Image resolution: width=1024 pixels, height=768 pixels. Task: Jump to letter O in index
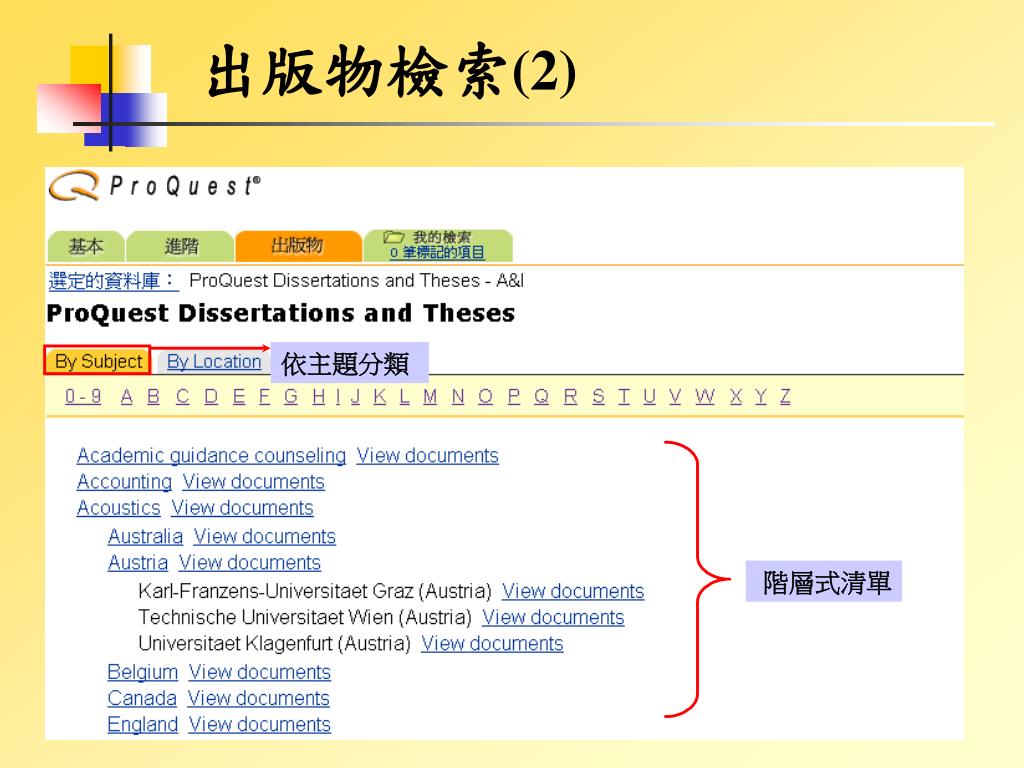point(485,396)
